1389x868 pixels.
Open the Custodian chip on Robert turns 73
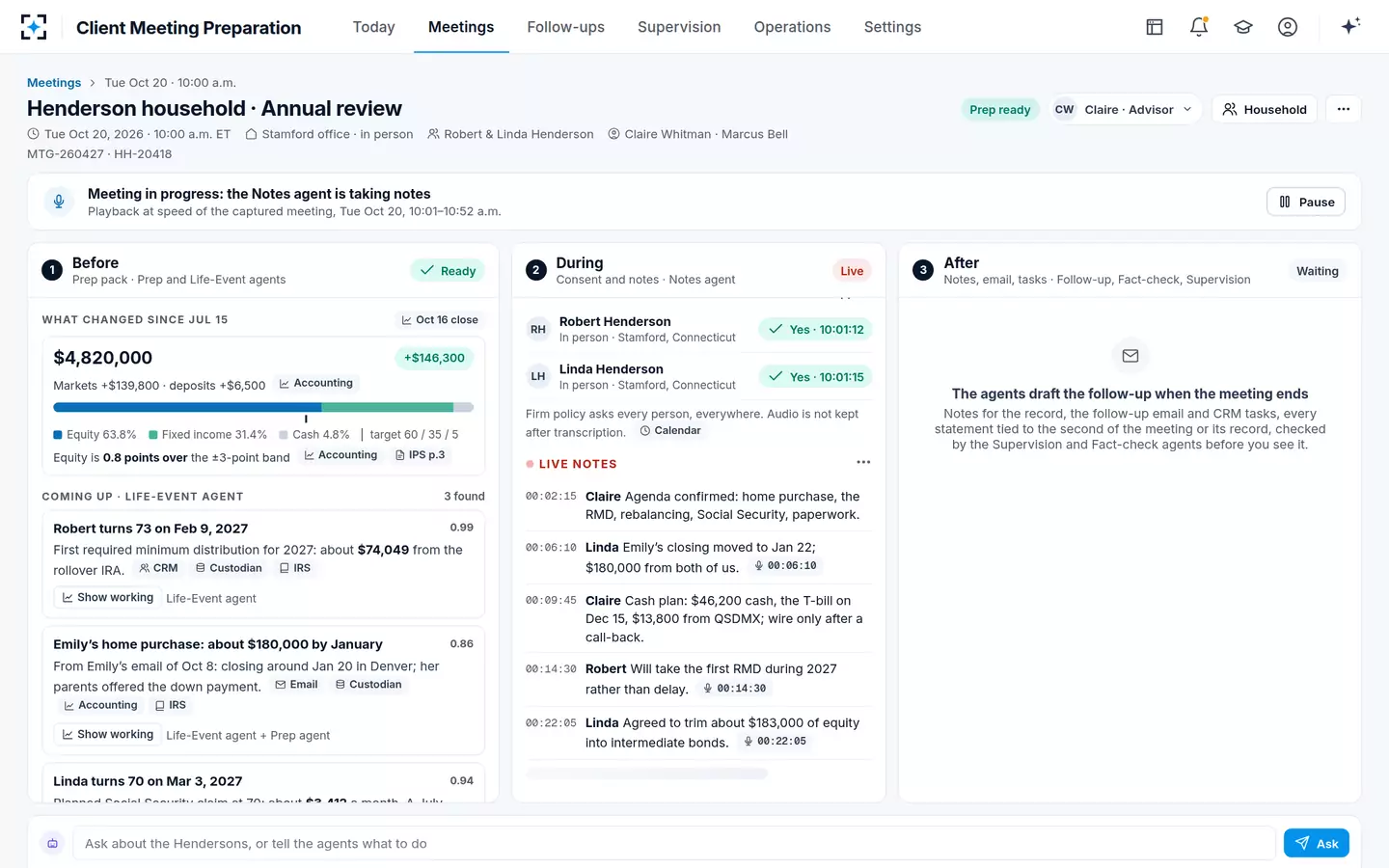[229, 568]
